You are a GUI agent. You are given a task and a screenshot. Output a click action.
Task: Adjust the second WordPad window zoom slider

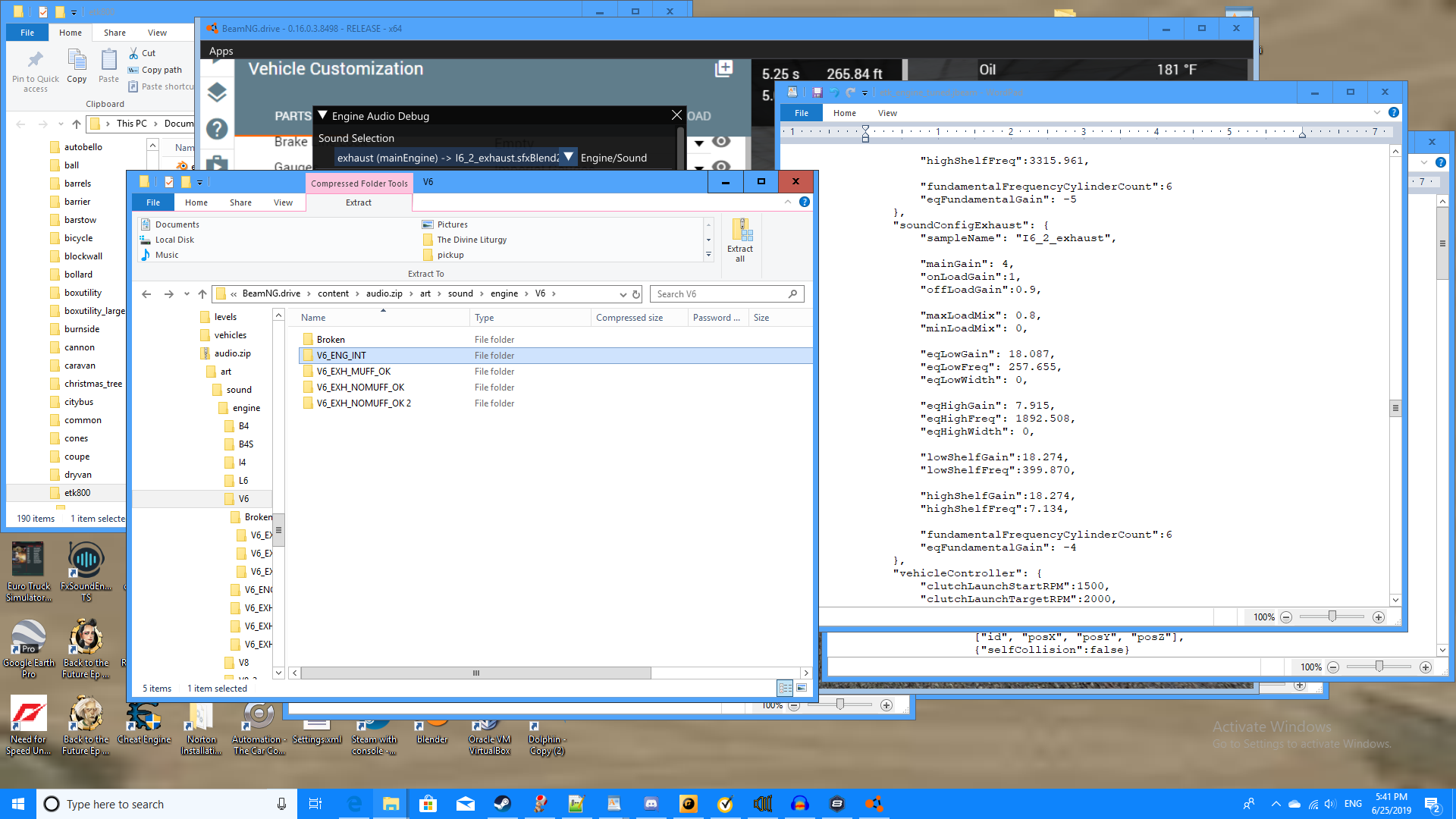coord(1379,667)
